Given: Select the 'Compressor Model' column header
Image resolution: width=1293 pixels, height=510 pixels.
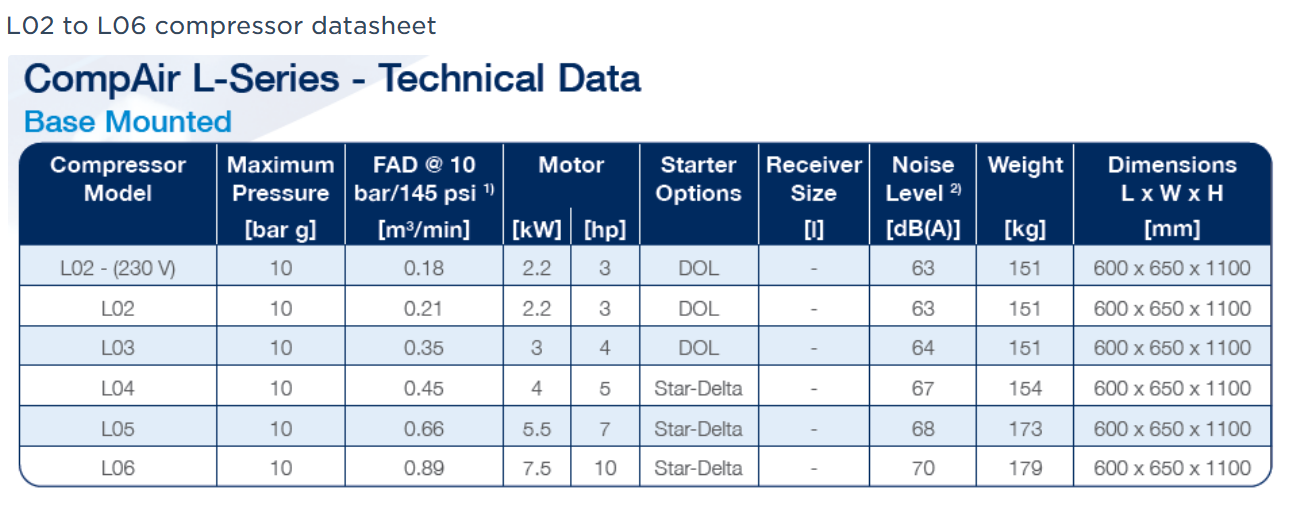Looking at the screenshot, I should 118,179.
